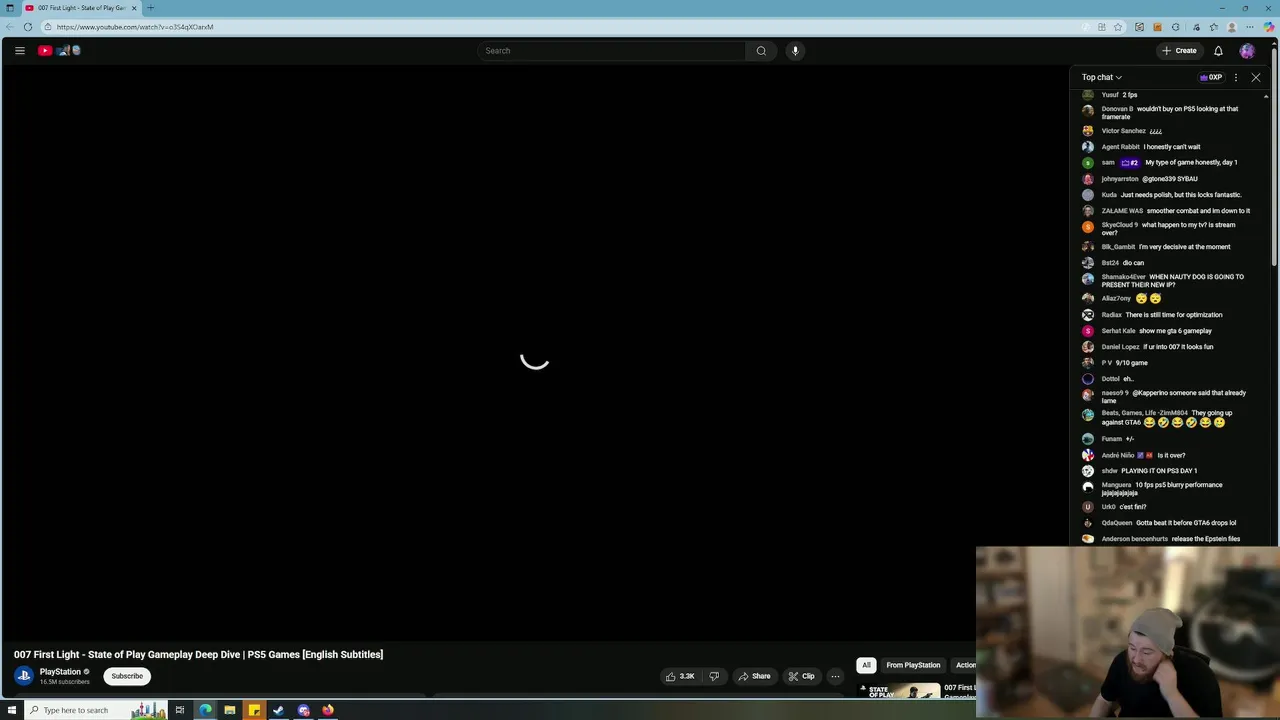Click the search magnifier button

(761, 51)
